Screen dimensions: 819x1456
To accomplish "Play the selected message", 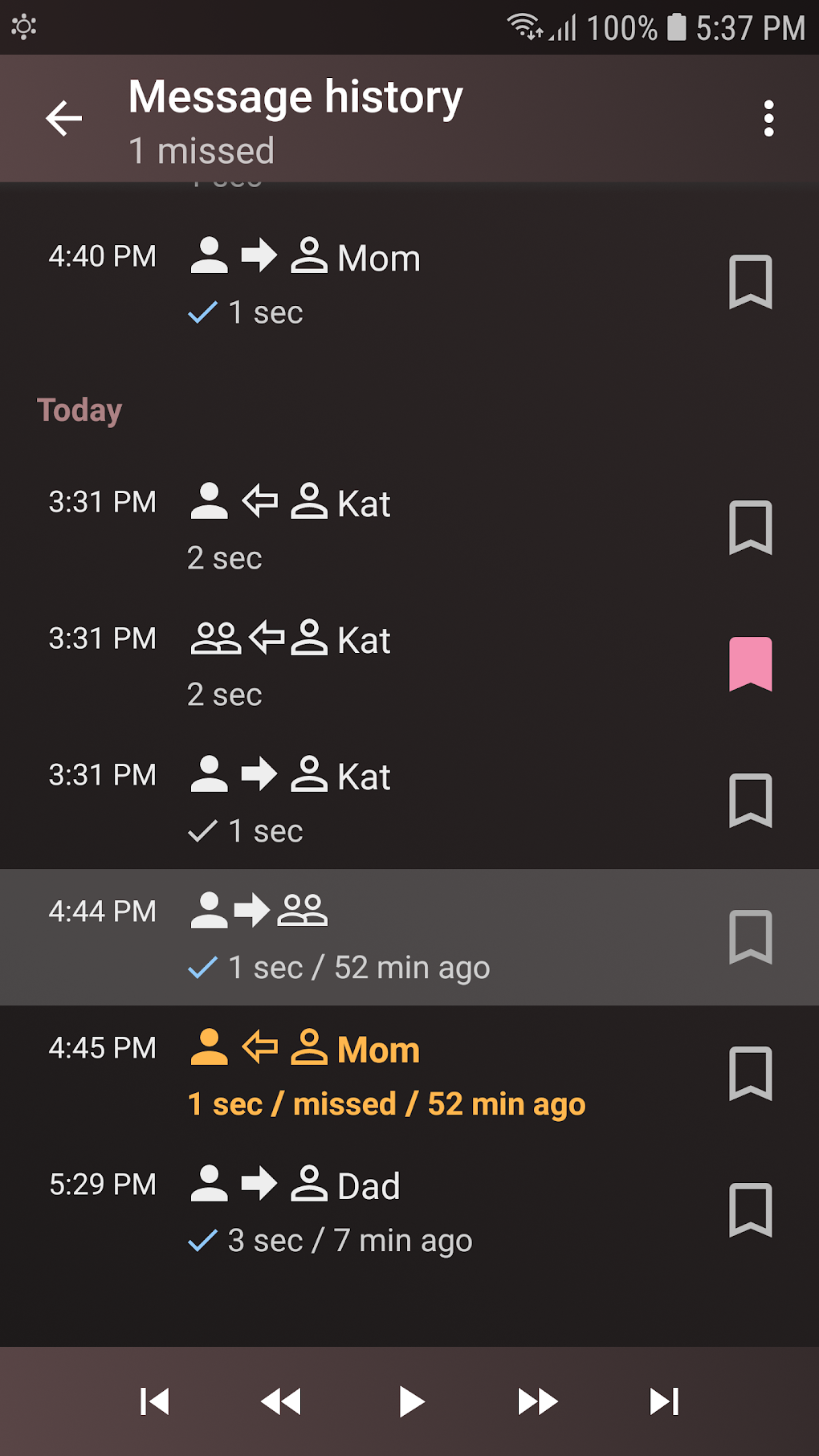I will tap(410, 1401).
